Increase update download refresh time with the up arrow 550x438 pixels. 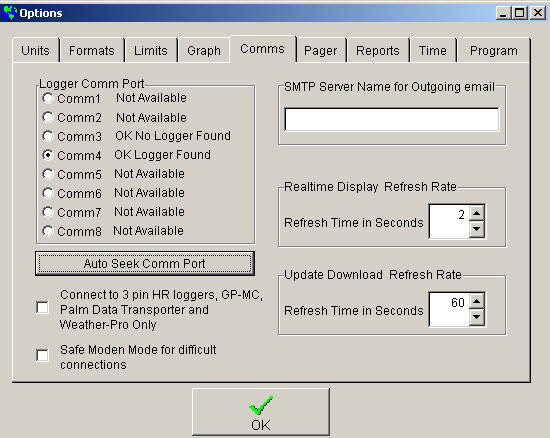point(477,301)
